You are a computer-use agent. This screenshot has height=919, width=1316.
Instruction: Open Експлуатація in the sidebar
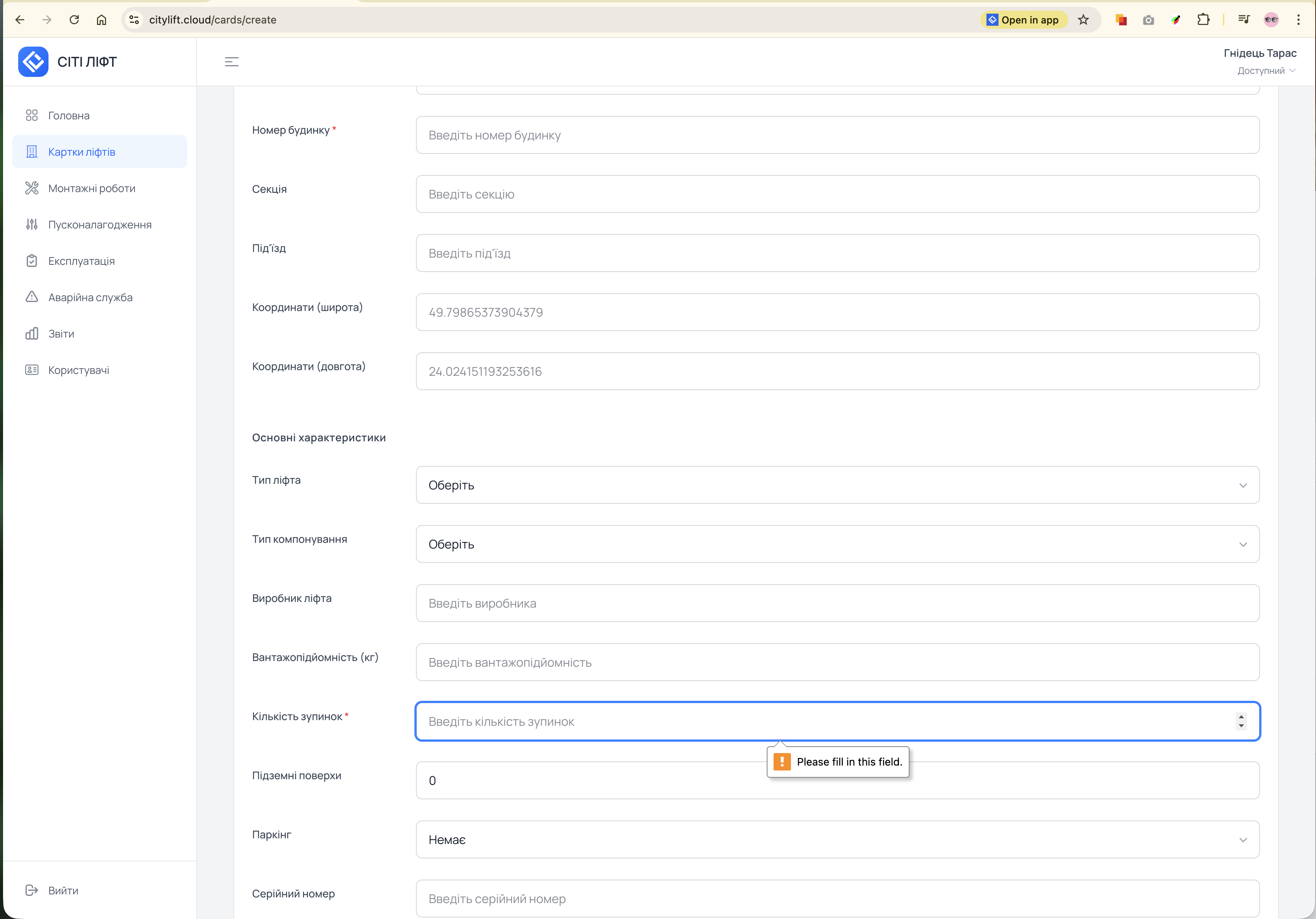click(81, 261)
